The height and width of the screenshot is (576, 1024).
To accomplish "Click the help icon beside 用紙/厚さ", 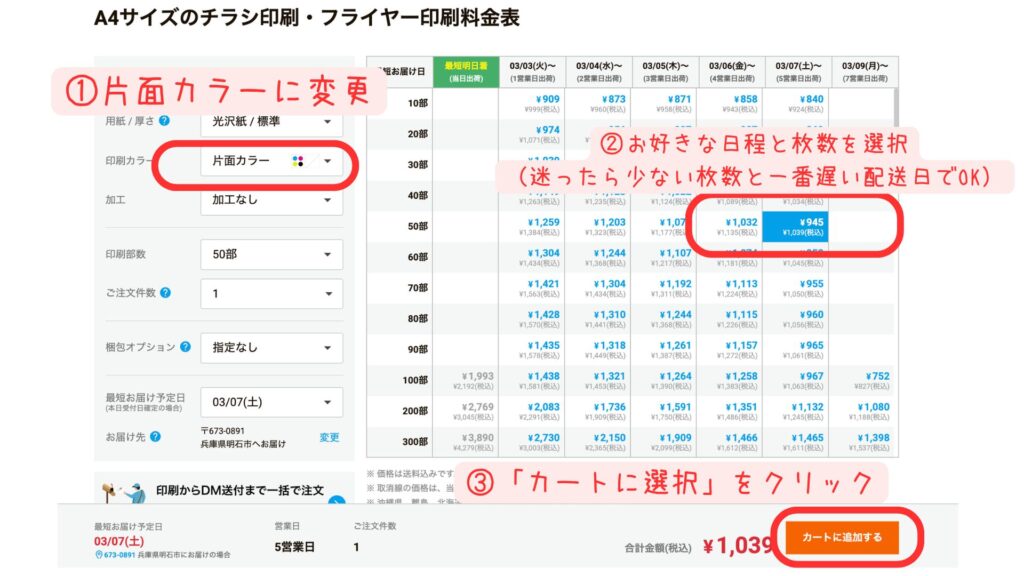I will 166,119.
